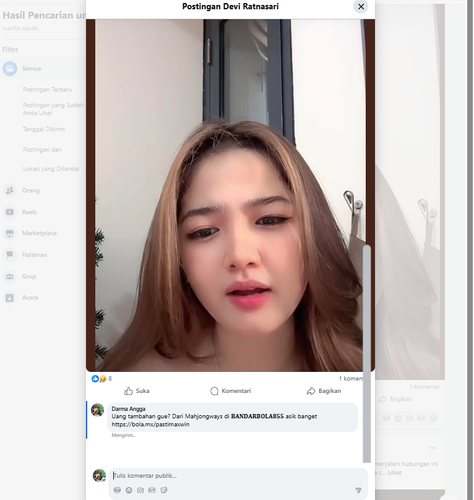
Task: Open the Postingan dari filter dropdown
Action: (x=42, y=150)
